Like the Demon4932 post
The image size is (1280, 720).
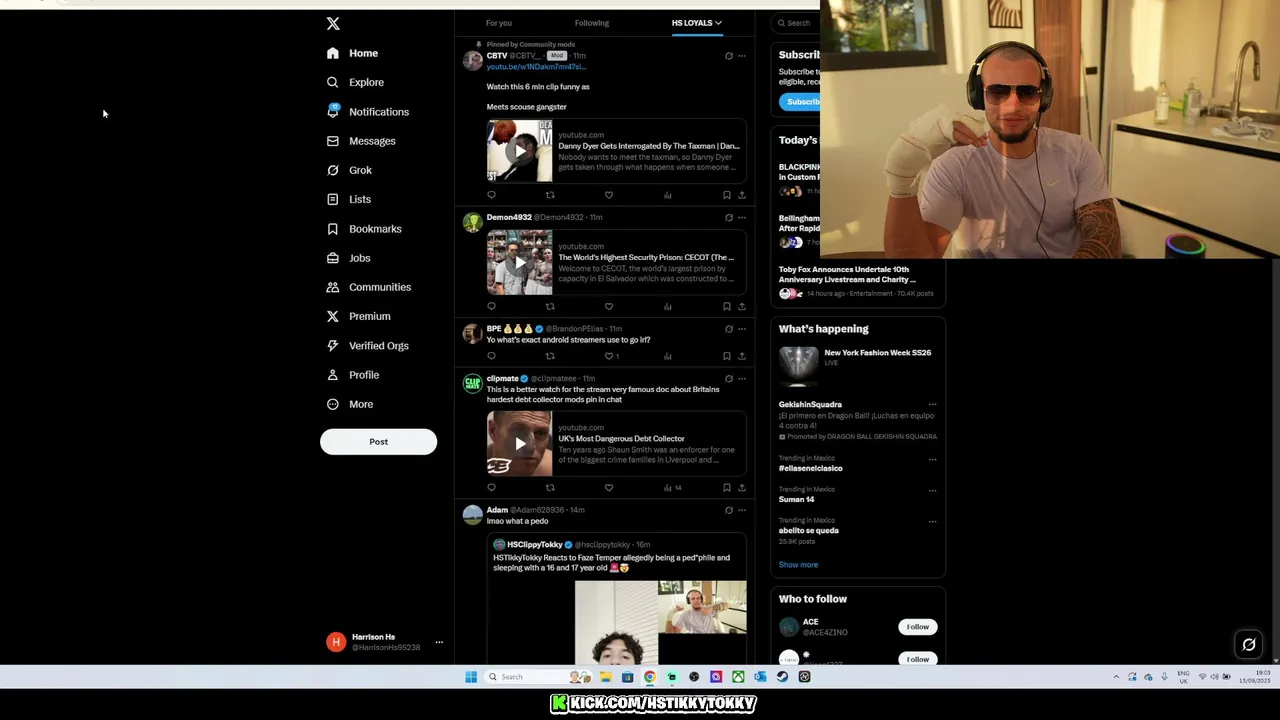(x=609, y=306)
